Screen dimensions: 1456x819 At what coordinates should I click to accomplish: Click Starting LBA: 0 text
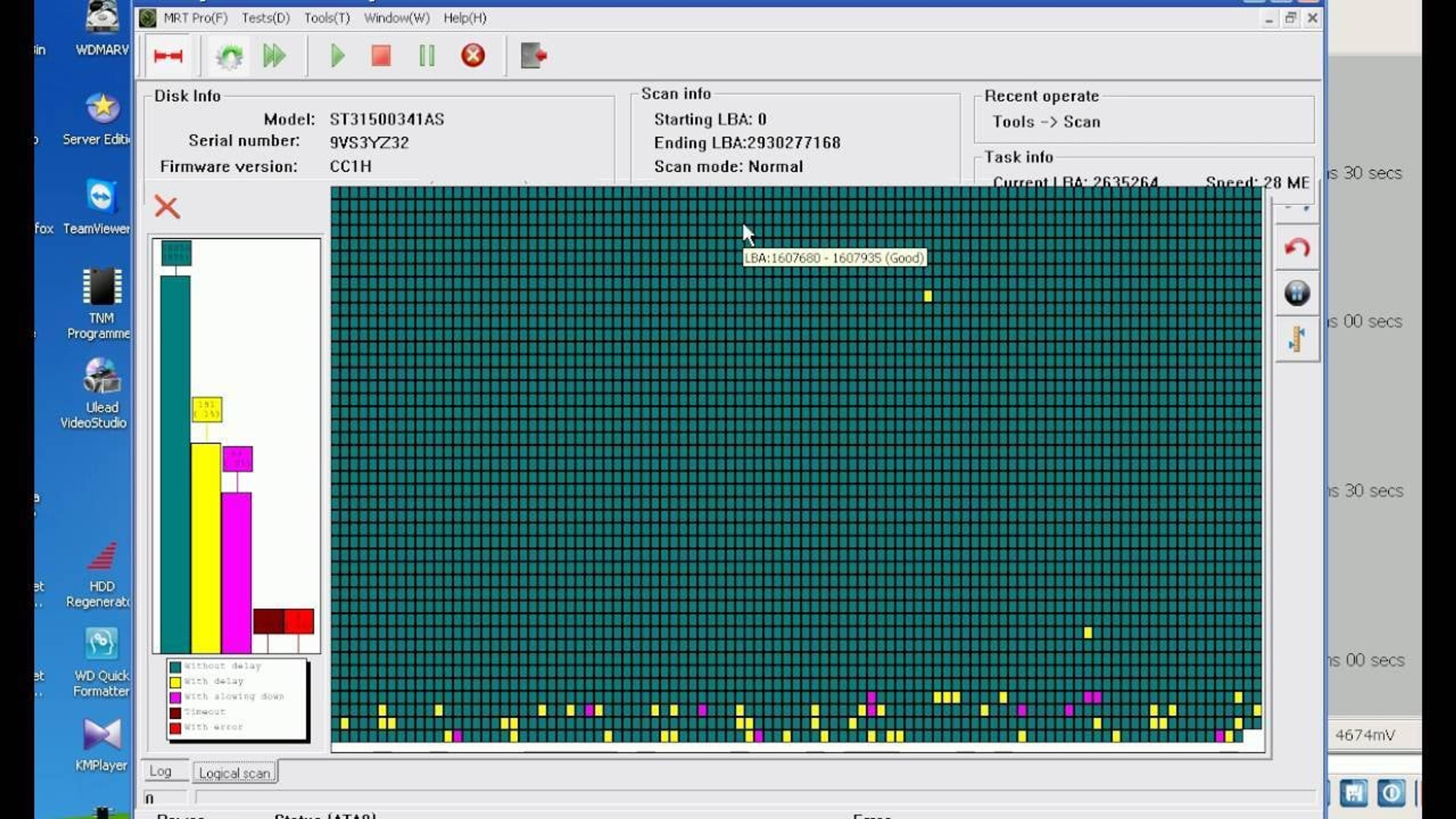(x=710, y=119)
